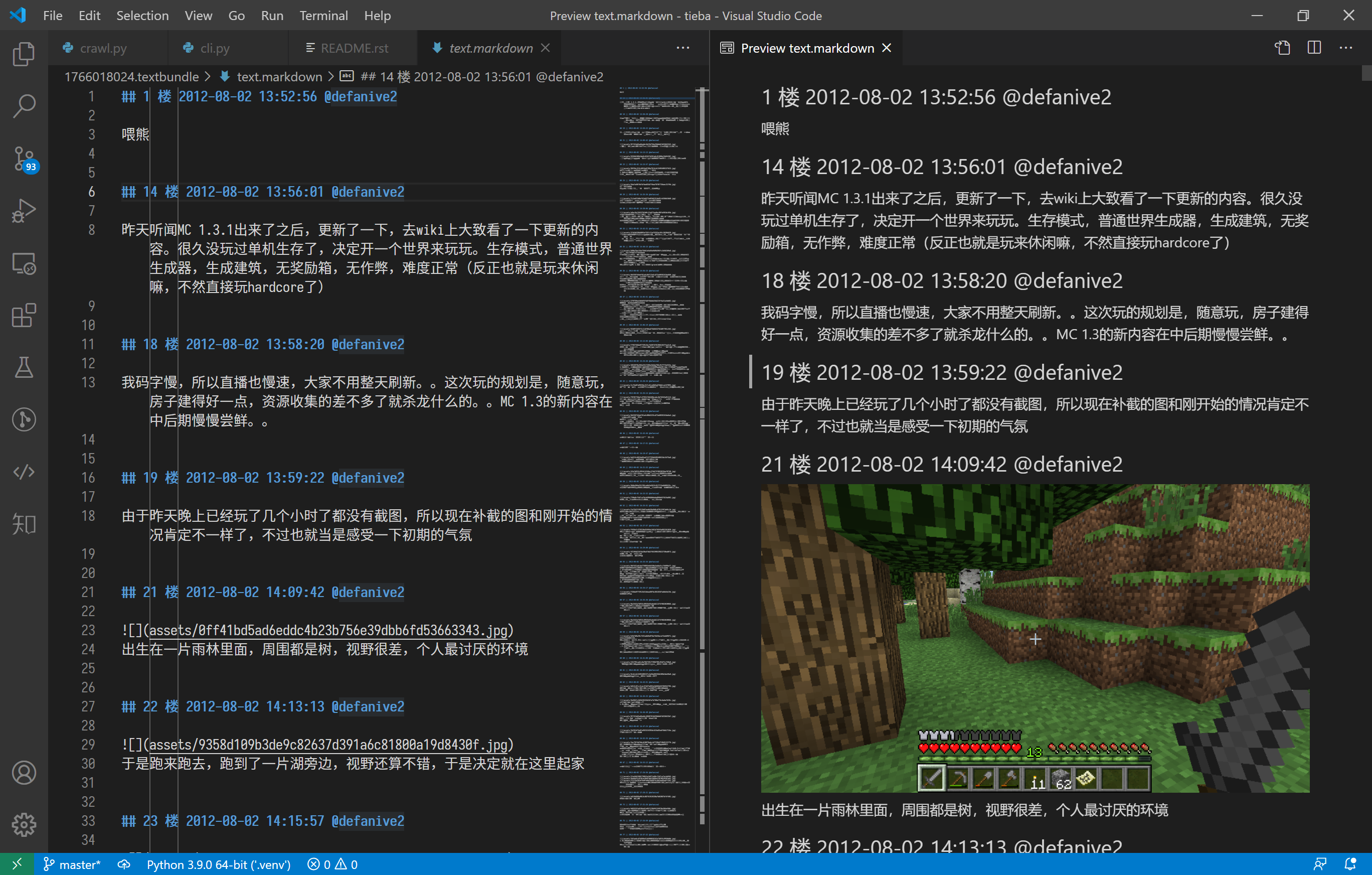Open the Explorer view in activity bar

(x=24, y=54)
